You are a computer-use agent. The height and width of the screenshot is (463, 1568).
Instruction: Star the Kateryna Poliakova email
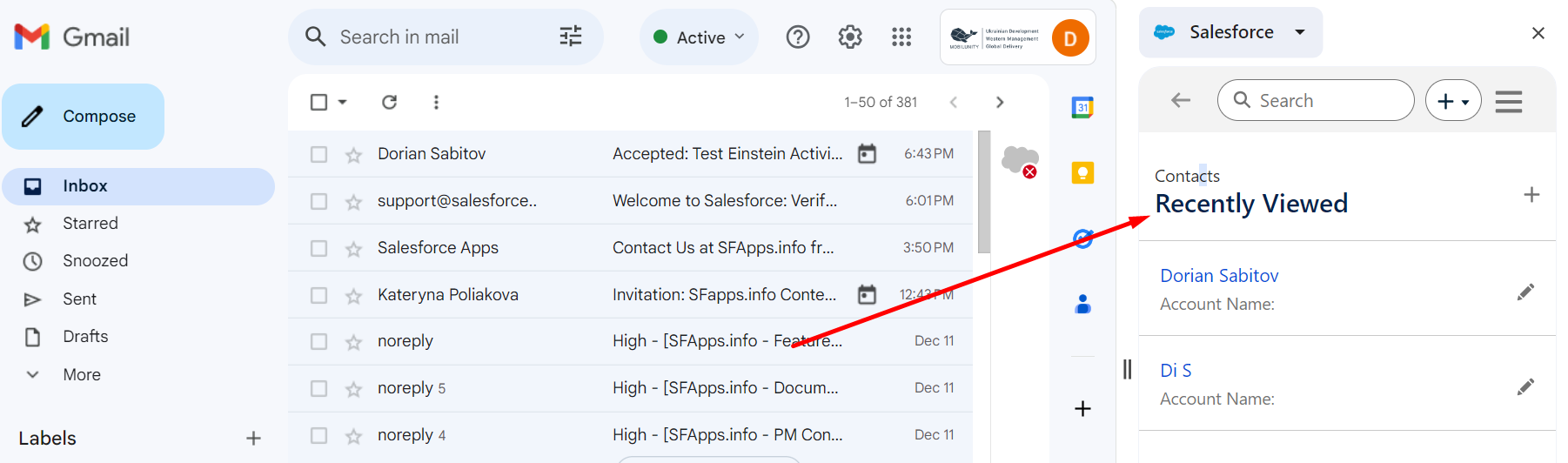[x=353, y=296]
